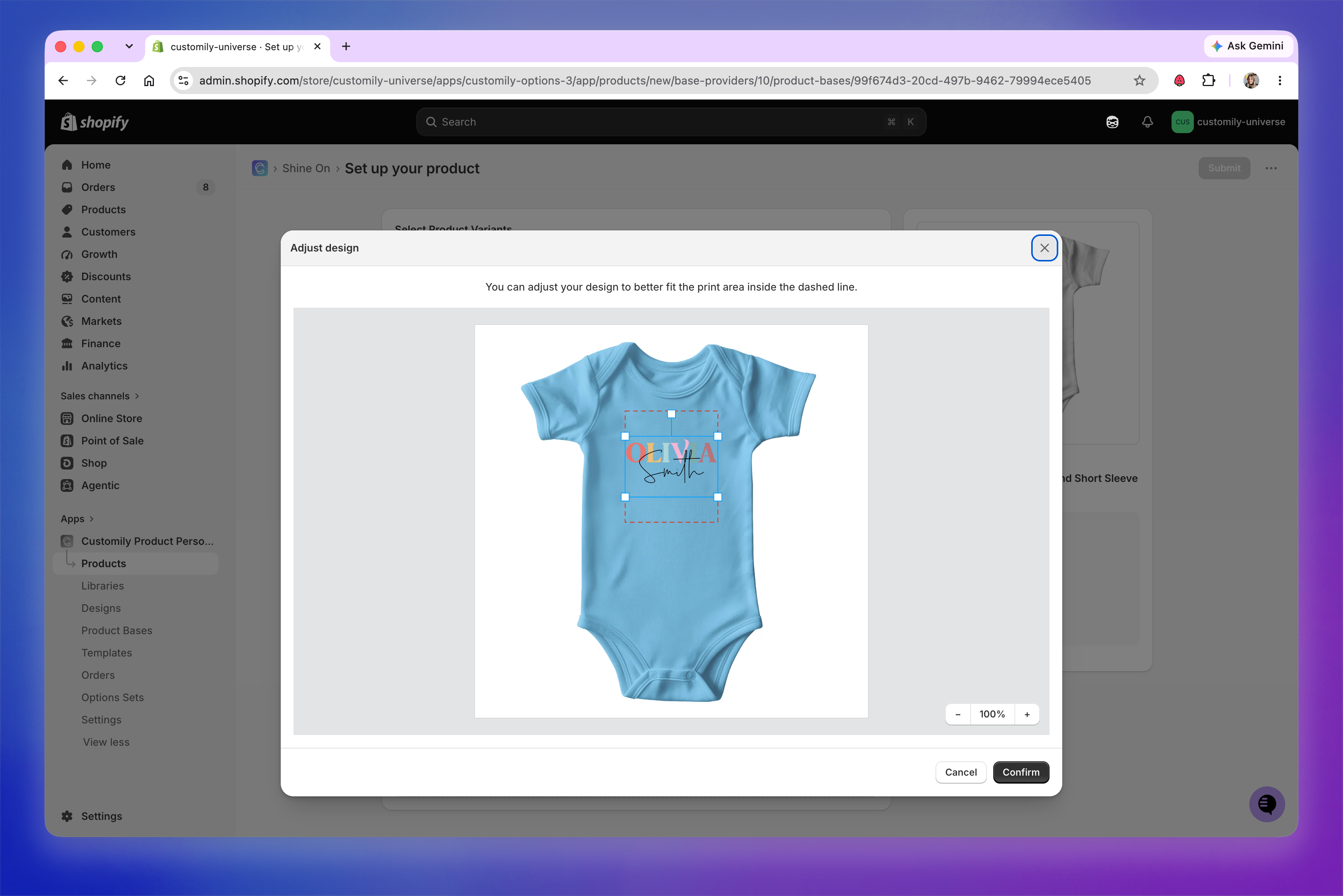Open Designs under Customily app
The height and width of the screenshot is (896, 1343).
(x=100, y=608)
